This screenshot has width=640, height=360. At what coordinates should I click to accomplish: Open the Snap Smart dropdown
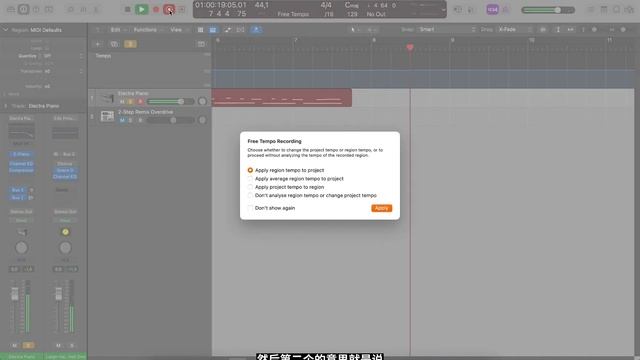447,29
